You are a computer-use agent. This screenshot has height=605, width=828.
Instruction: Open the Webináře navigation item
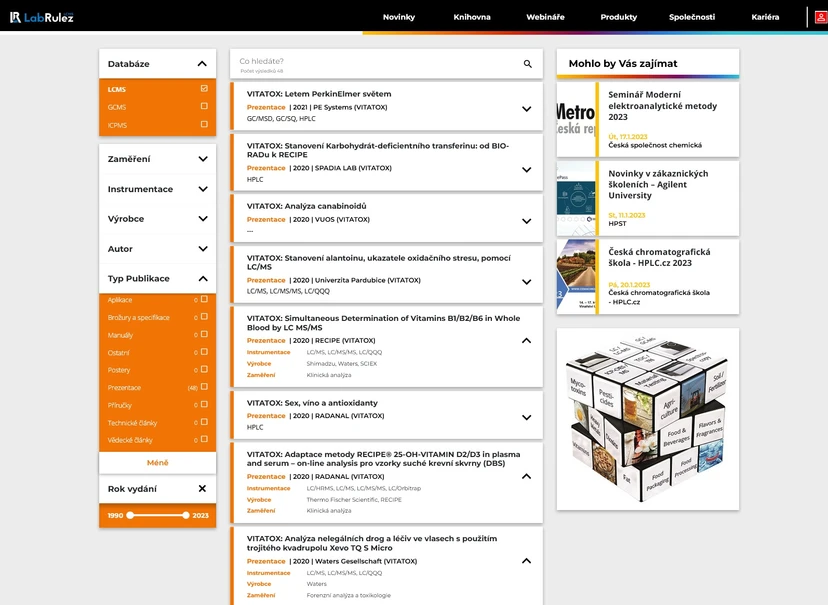pyautogui.click(x=545, y=17)
